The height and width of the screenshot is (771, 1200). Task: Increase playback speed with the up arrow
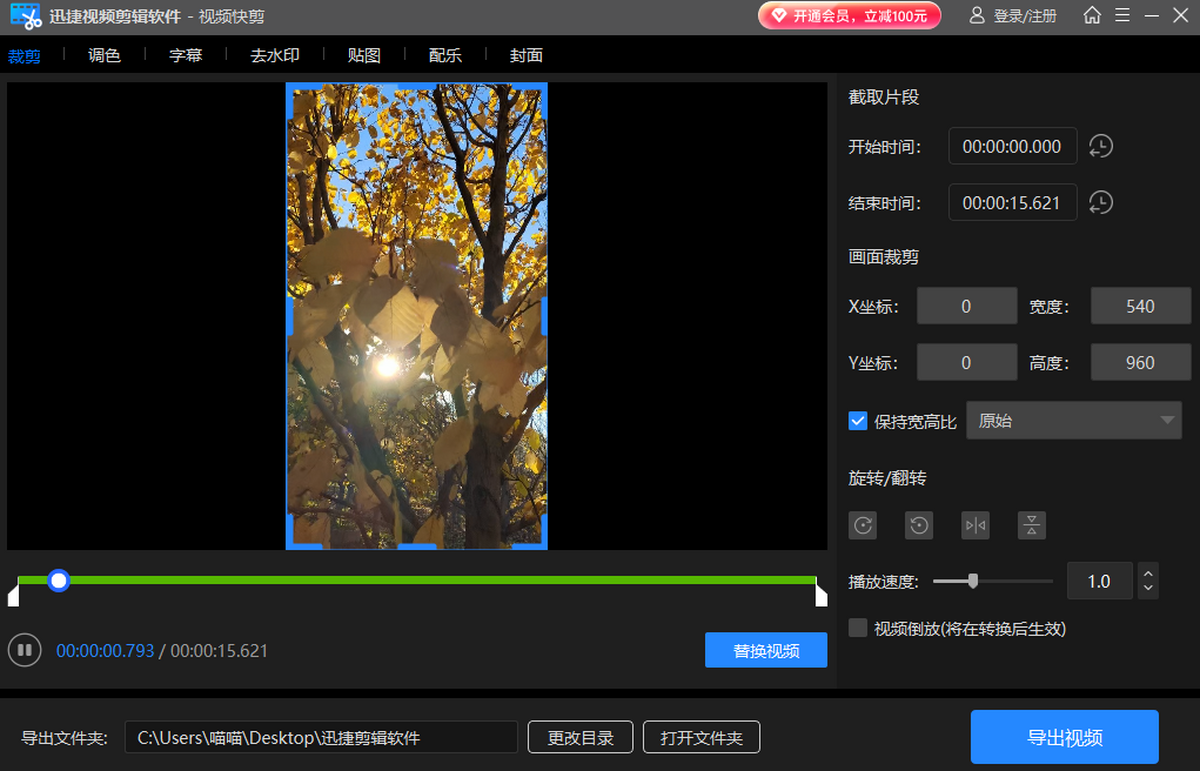point(1148,573)
